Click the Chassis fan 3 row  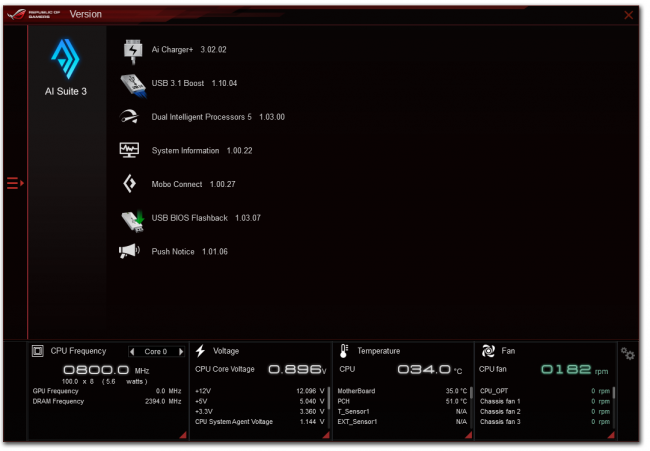pyautogui.click(x=545, y=422)
